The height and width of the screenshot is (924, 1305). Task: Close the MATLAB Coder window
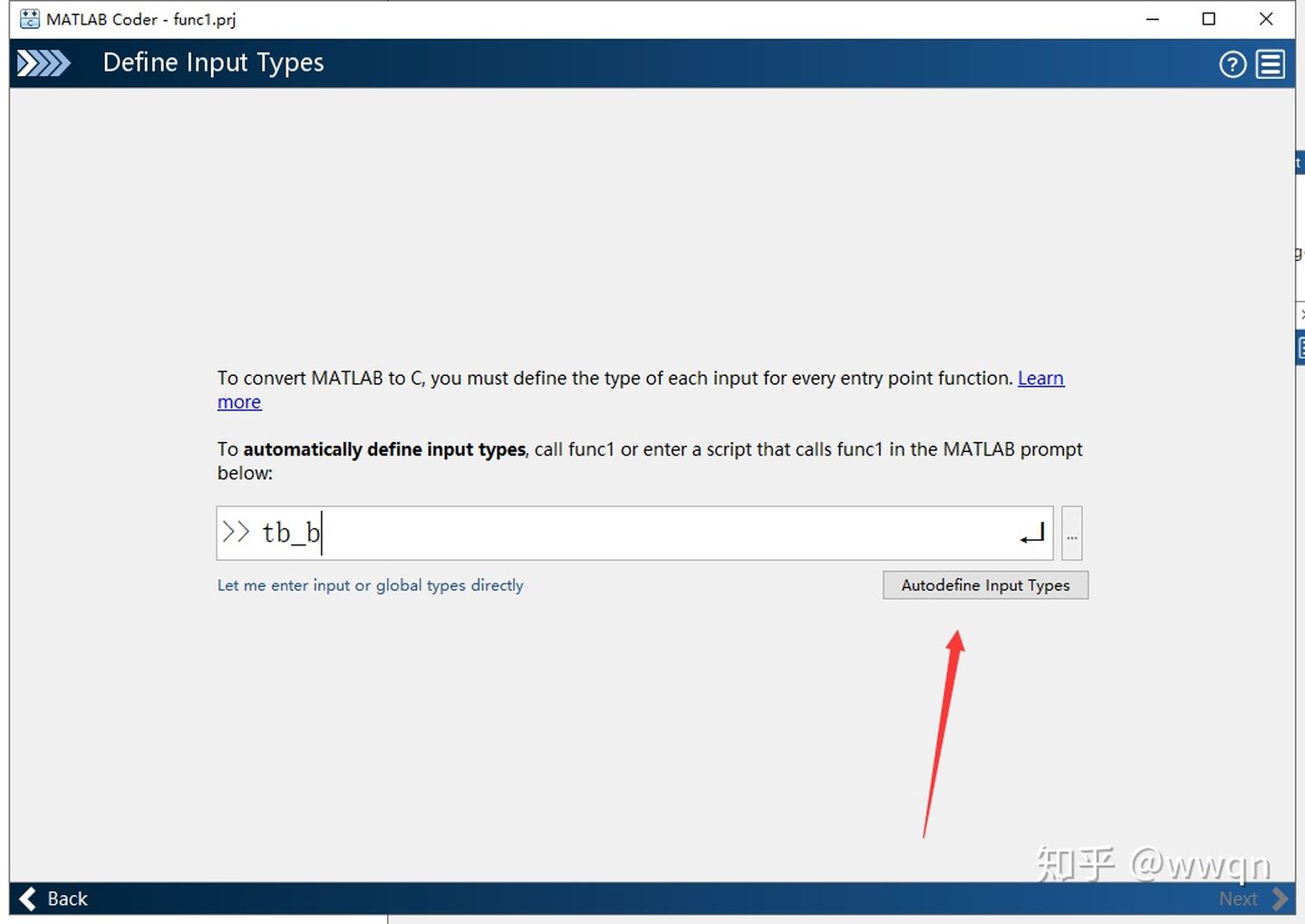1266,19
